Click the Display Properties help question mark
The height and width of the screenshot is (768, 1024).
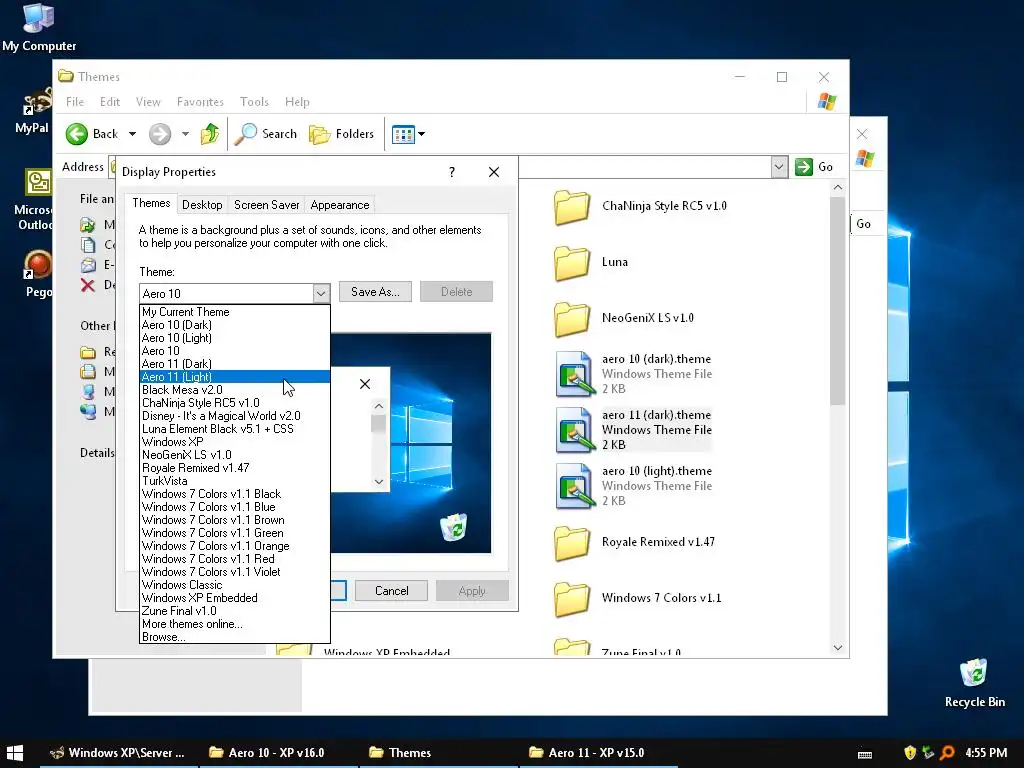click(x=451, y=172)
